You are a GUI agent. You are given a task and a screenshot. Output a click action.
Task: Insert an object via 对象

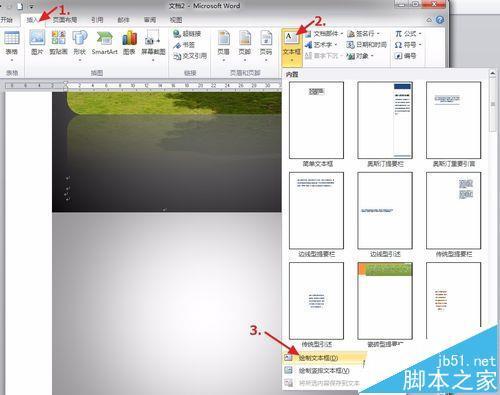(360, 56)
